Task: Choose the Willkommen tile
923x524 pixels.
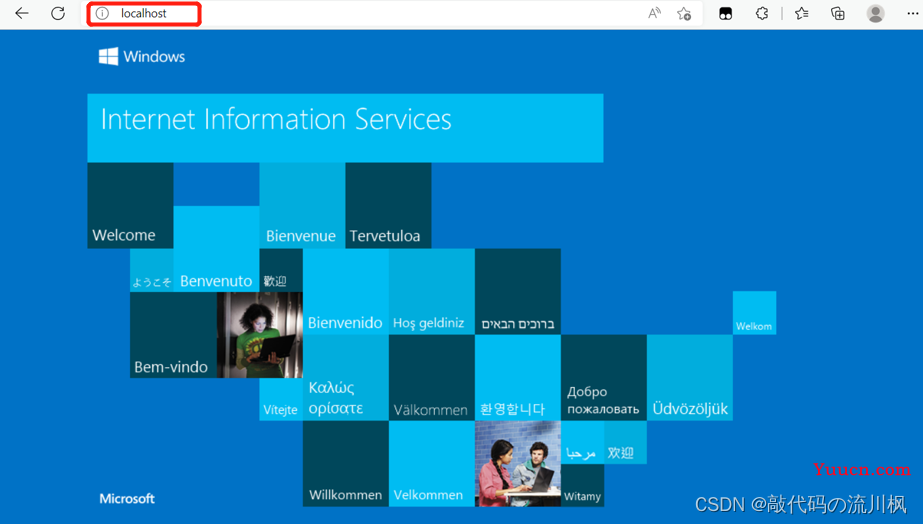Action: (346, 463)
